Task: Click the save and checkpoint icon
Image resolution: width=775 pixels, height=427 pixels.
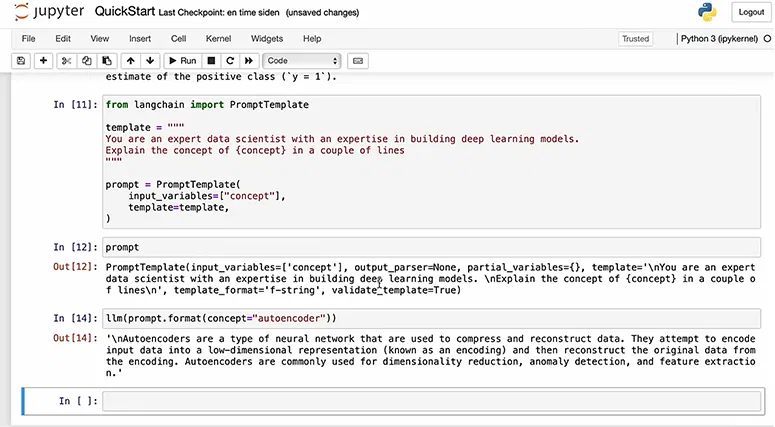Action: [21, 61]
